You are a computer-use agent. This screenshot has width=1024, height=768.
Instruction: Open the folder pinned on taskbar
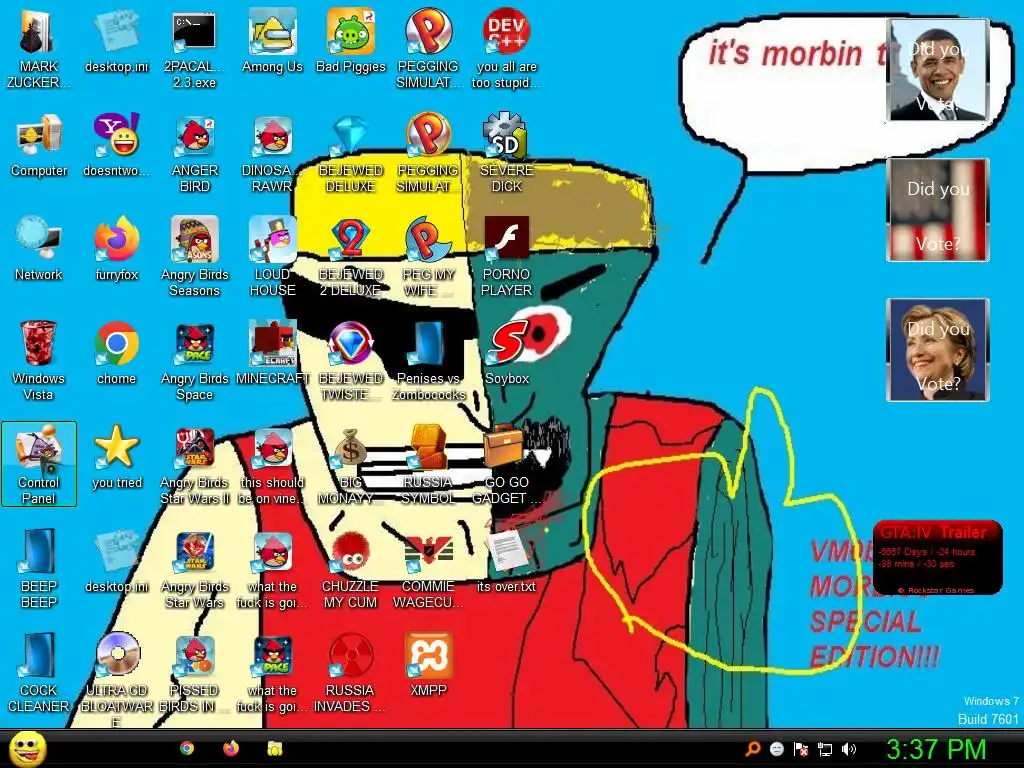(x=275, y=748)
